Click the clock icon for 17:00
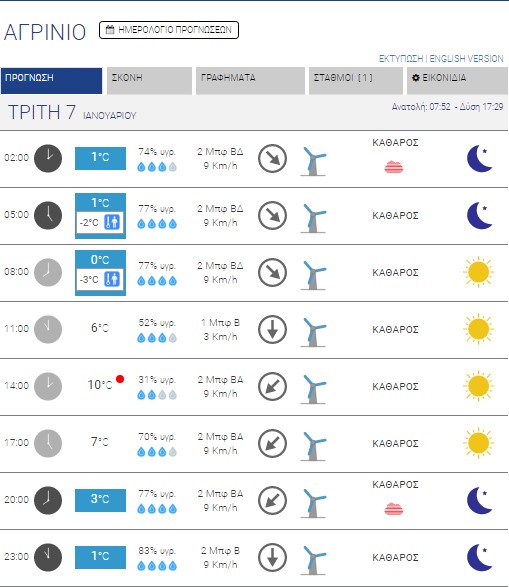This screenshot has width=509, height=587. 48,443
